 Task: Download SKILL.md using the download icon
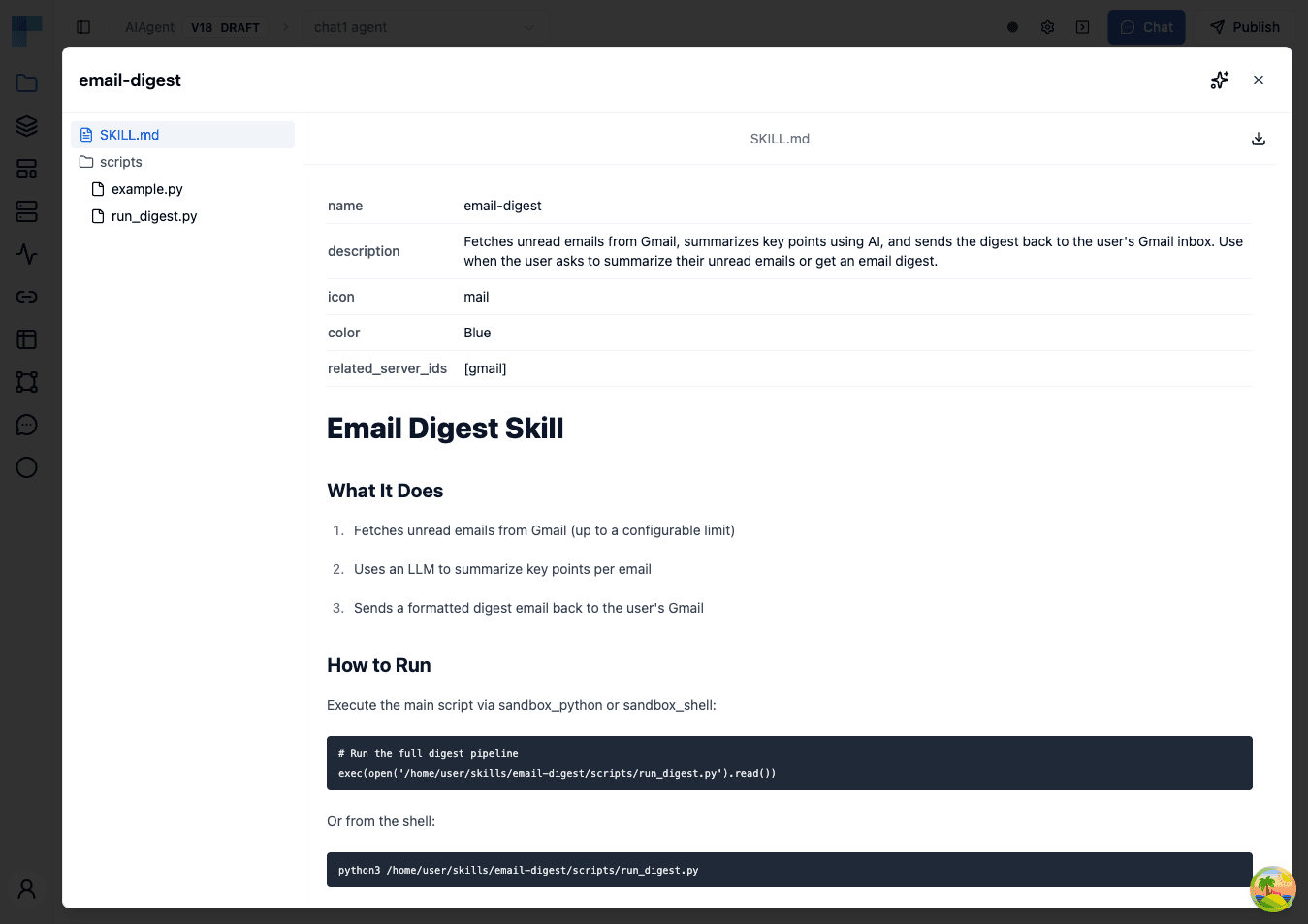(1258, 139)
